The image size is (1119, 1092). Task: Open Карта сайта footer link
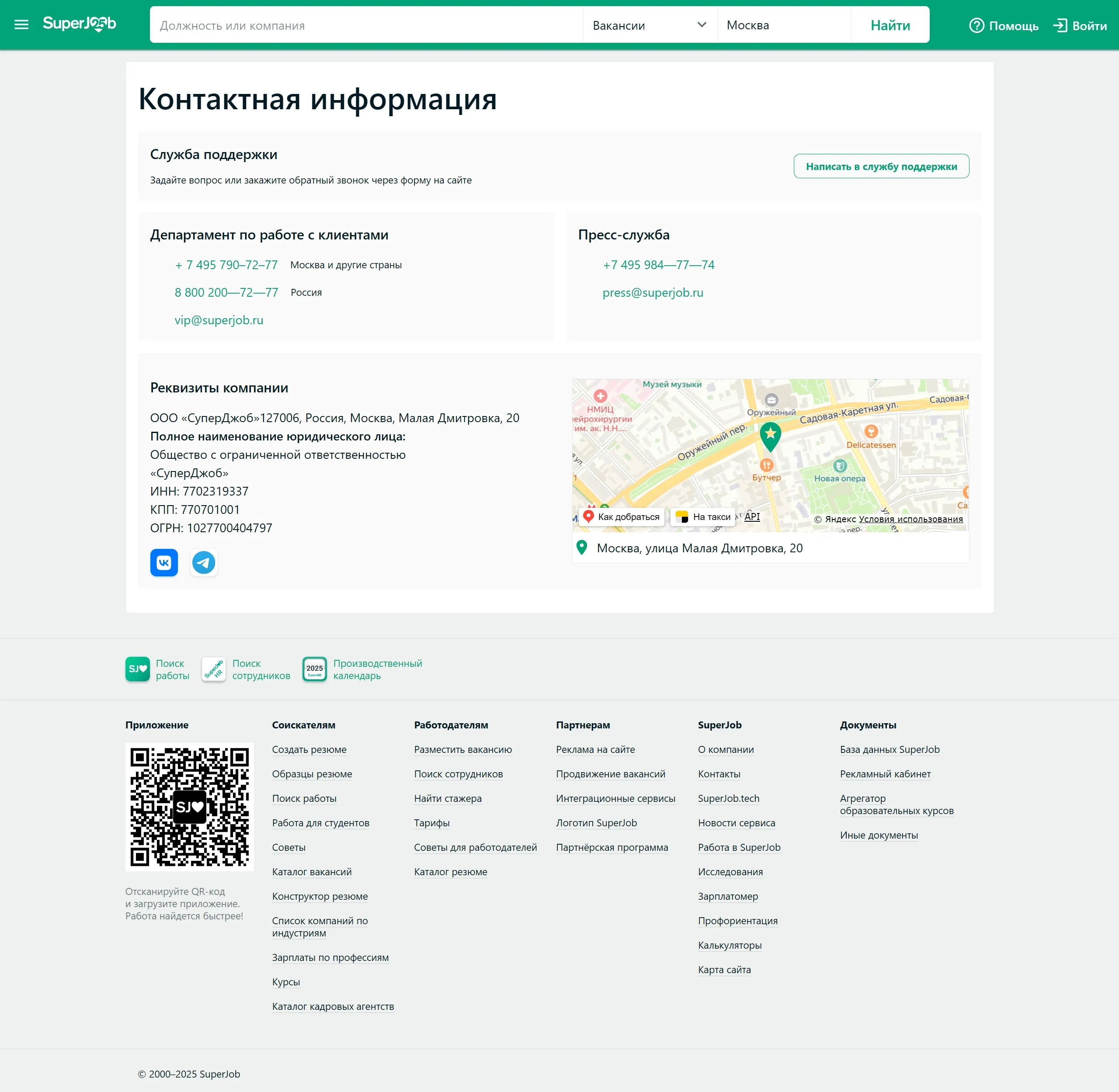coord(724,970)
